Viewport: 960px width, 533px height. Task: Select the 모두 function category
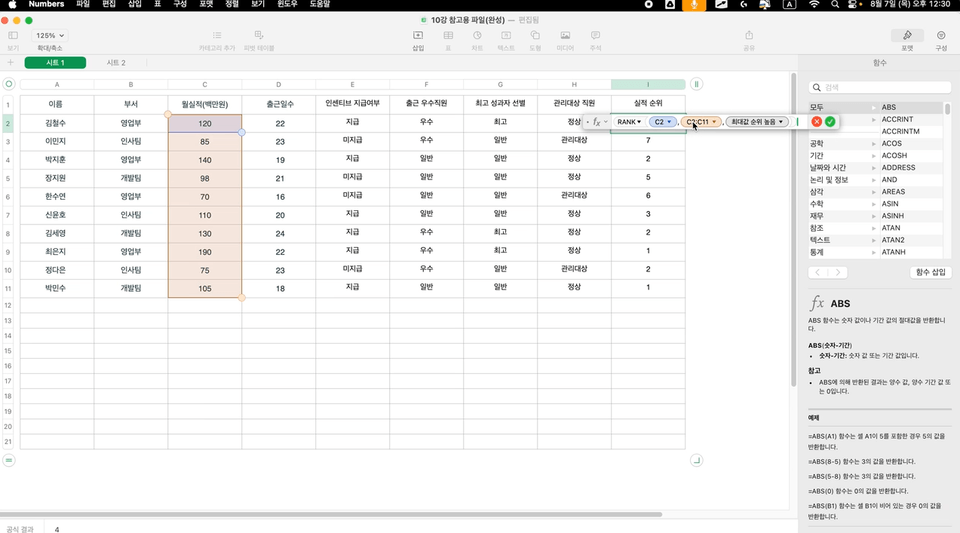(x=844, y=107)
